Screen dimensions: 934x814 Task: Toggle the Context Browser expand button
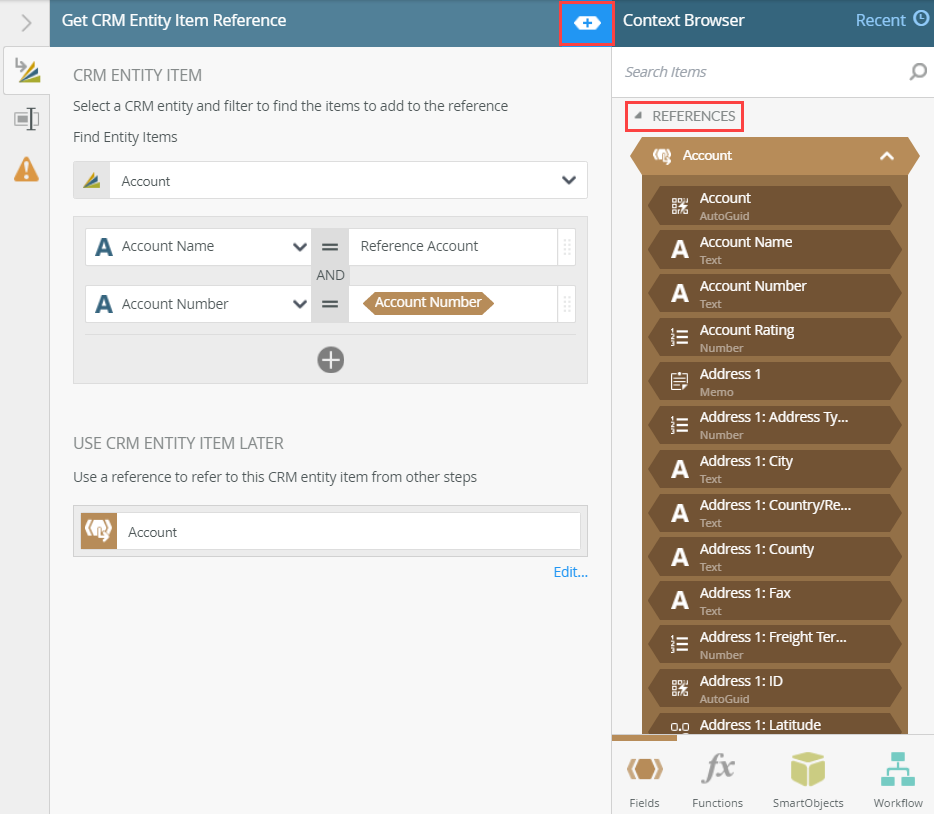[x=587, y=23]
